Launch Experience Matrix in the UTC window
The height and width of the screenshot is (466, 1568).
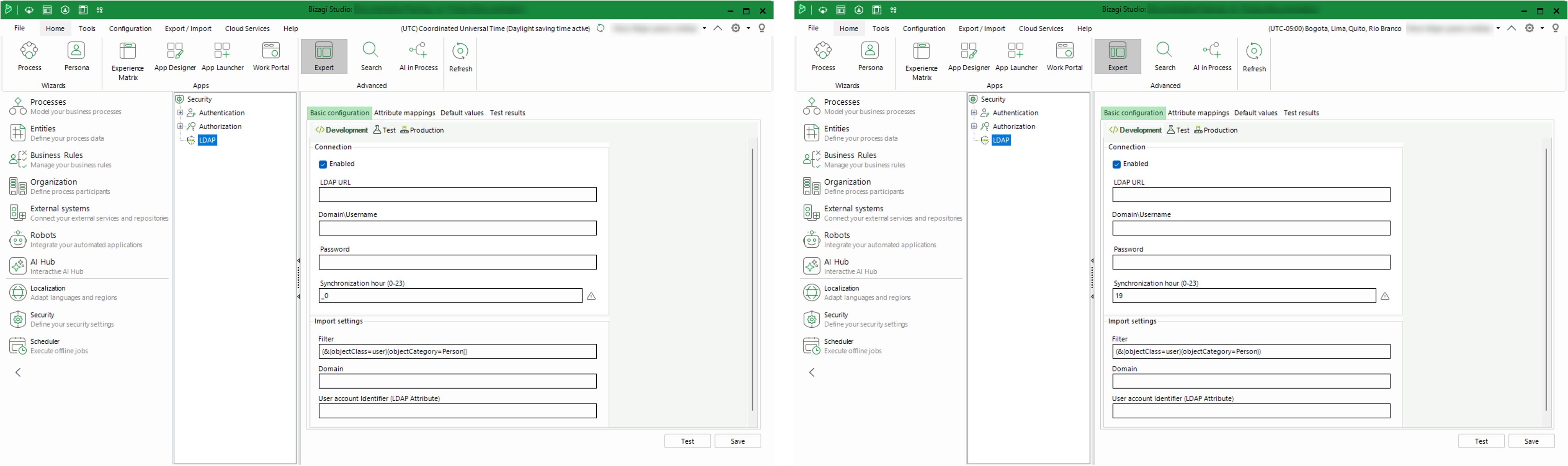click(x=128, y=61)
